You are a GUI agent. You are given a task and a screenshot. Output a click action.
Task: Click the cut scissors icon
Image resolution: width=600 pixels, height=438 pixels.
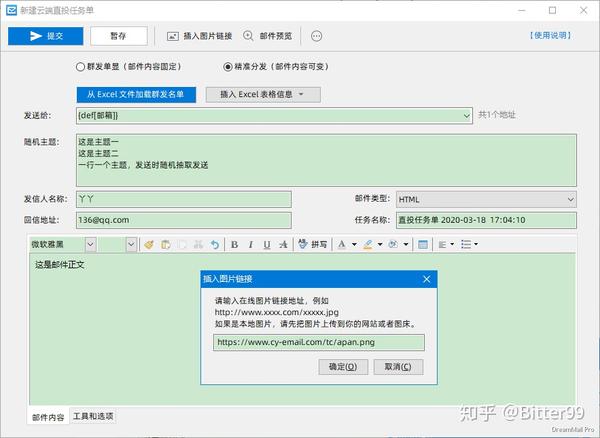pos(198,244)
